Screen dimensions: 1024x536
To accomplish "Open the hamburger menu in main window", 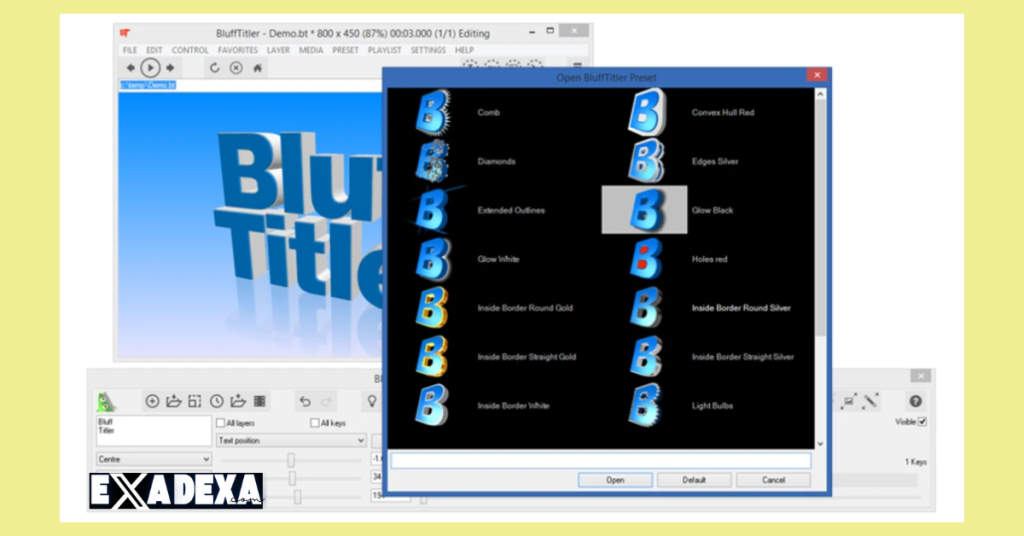I will click(577, 65).
